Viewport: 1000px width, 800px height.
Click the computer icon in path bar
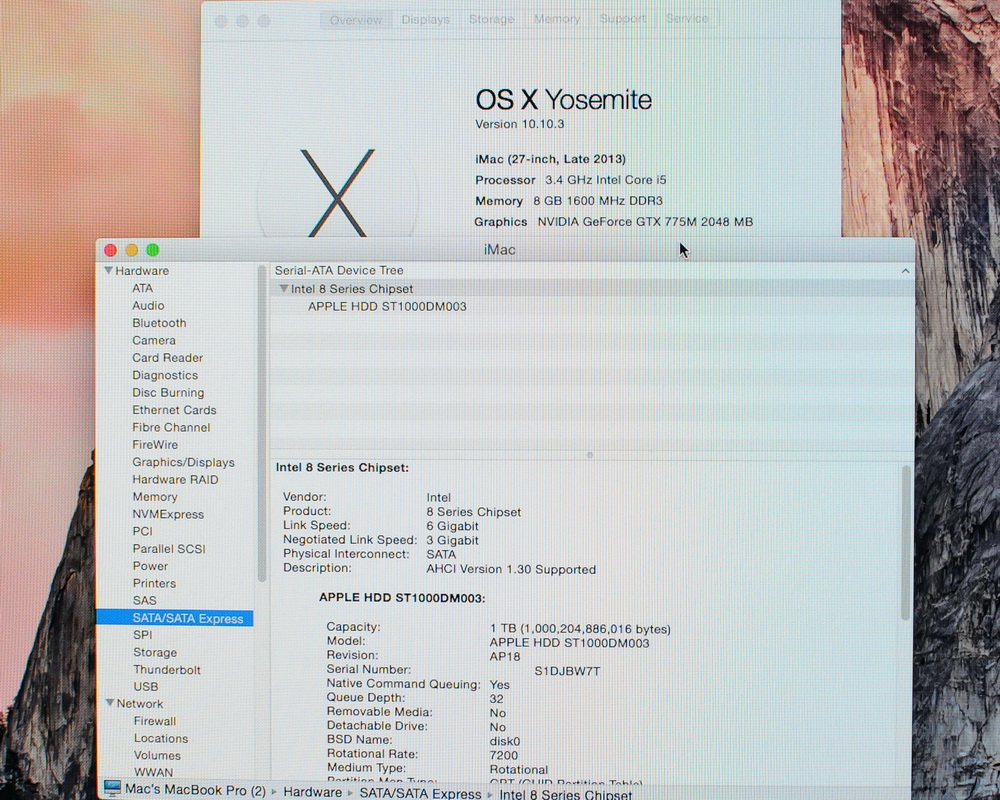[112, 789]
